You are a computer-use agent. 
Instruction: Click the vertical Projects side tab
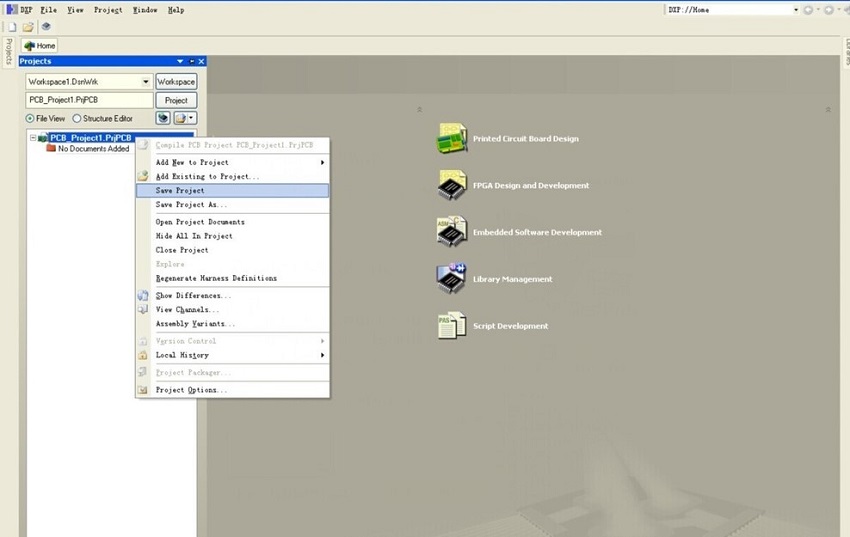[8, 51]
